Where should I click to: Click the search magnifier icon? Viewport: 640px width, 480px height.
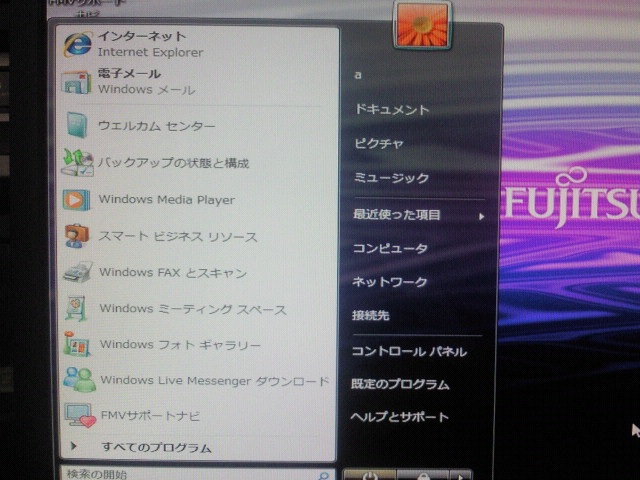pyautogui.click(x=324, y=476)
